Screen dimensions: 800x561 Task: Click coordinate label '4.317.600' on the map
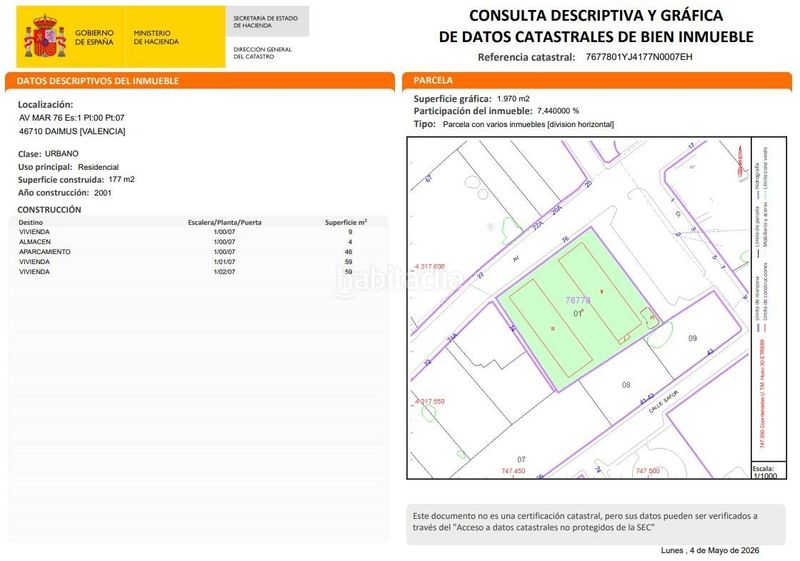[430, 266]
